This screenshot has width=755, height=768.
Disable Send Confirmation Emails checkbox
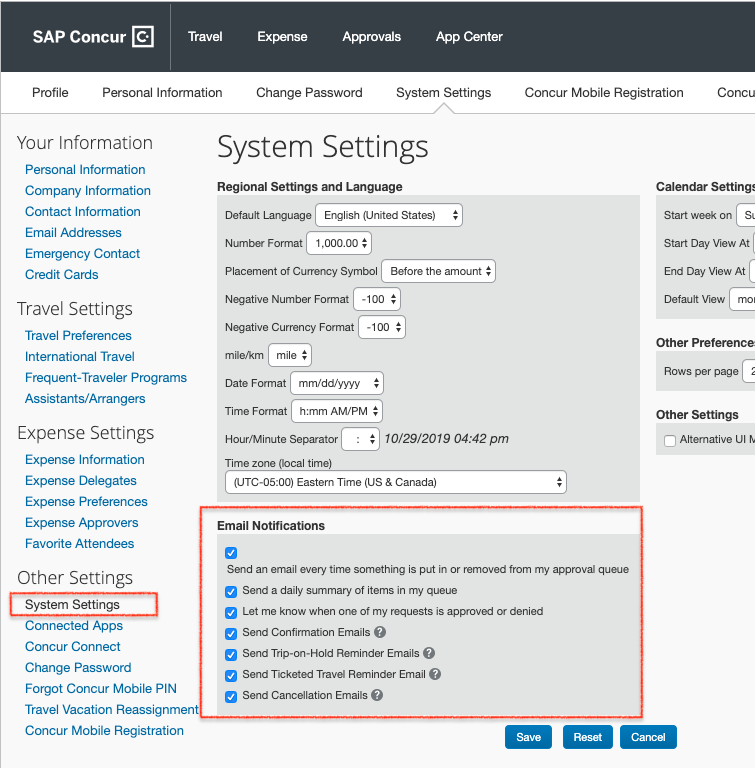coord(231,634)
